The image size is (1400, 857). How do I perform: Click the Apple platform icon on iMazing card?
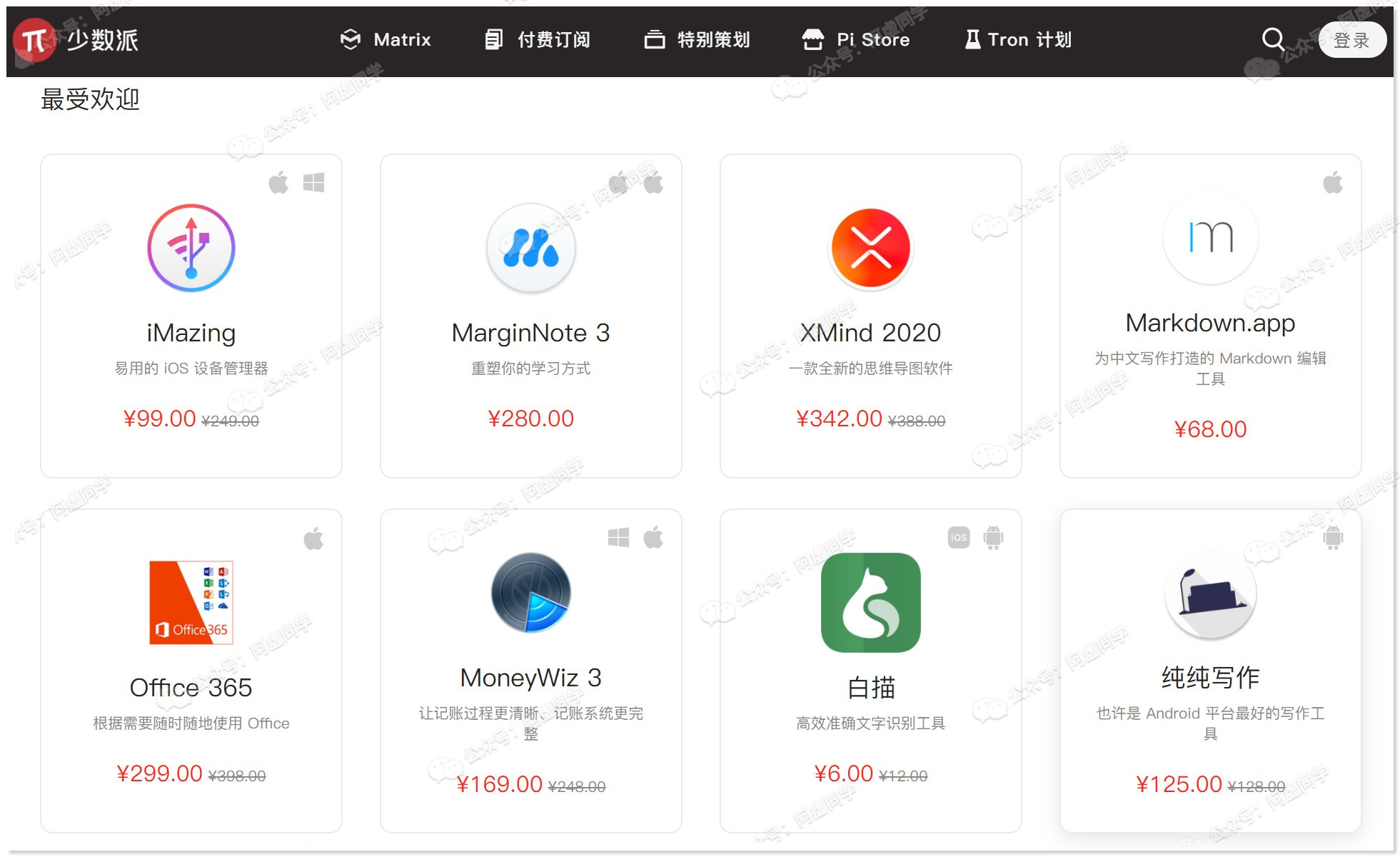tap(278, 183)
